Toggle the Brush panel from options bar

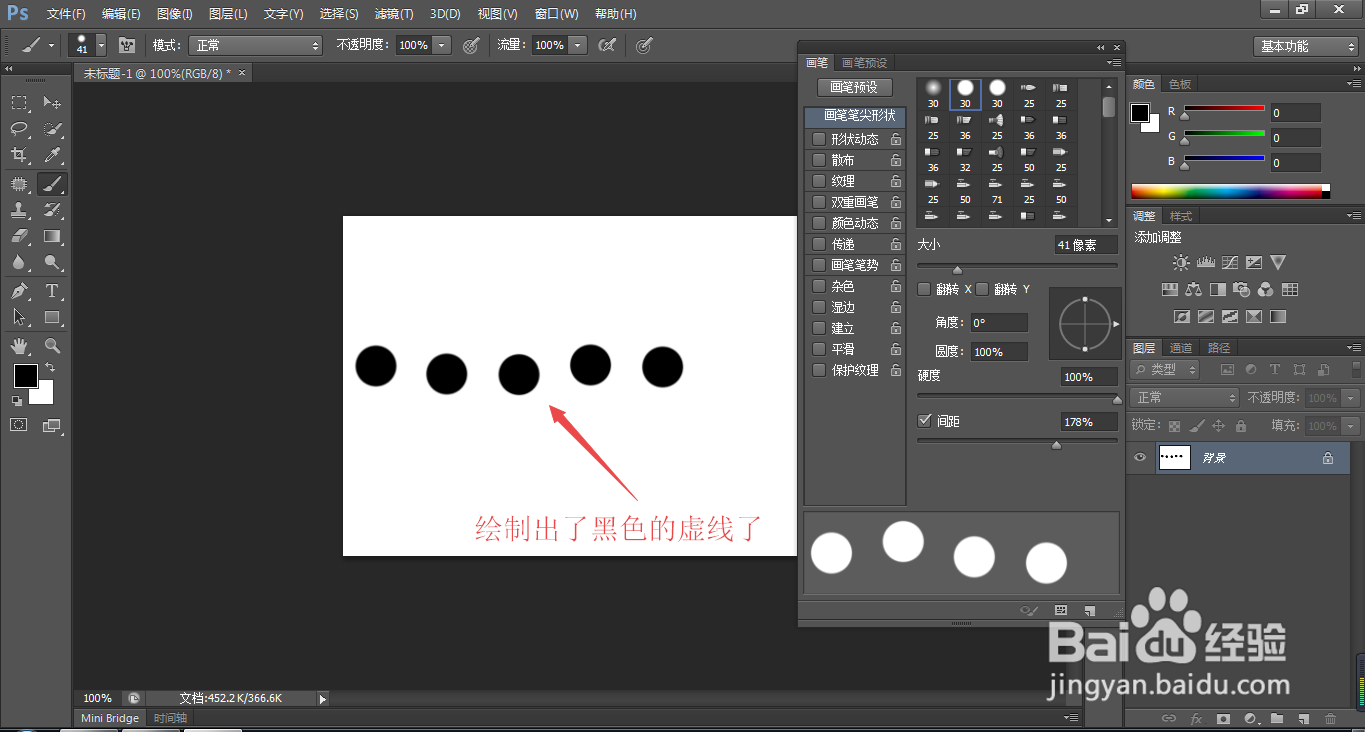127,45
